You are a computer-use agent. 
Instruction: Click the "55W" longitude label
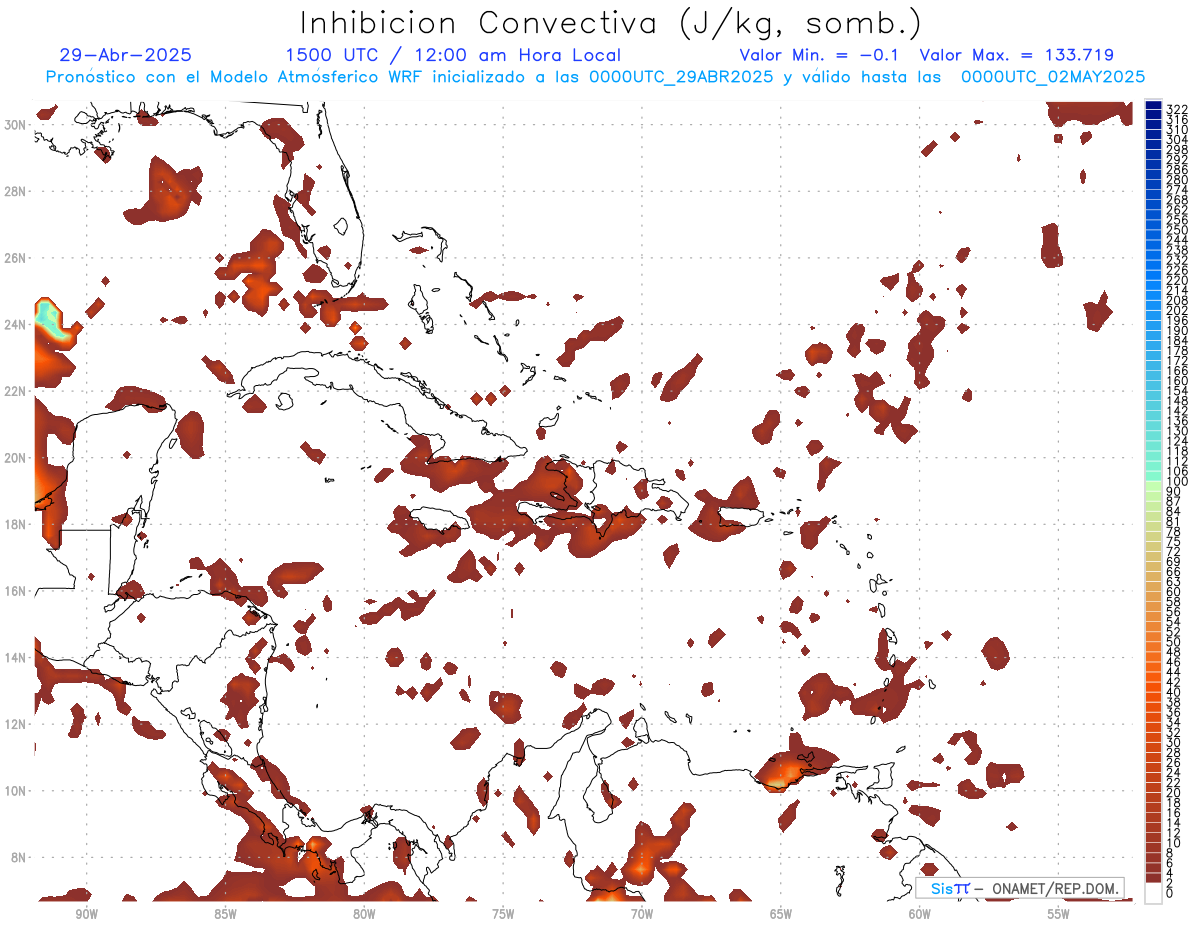[x=1059, y=915]
